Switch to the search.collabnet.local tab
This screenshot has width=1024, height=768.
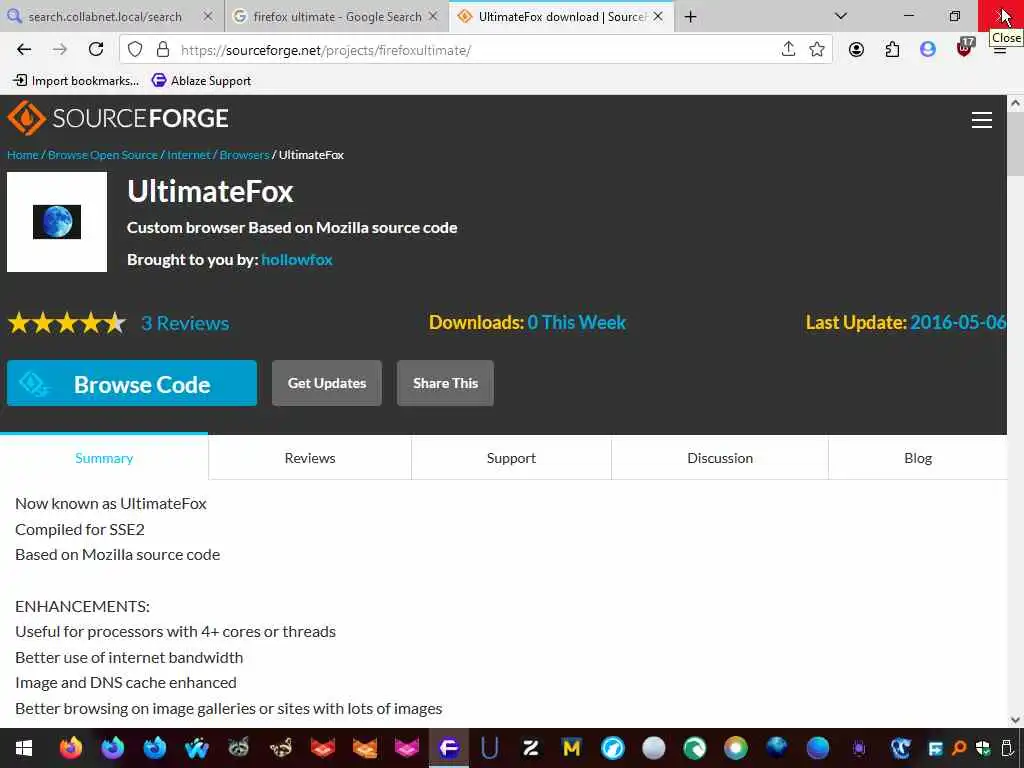(104, 17)
